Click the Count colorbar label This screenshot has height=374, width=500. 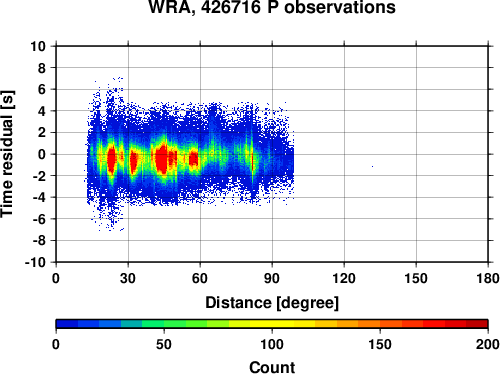coord(272,367)
